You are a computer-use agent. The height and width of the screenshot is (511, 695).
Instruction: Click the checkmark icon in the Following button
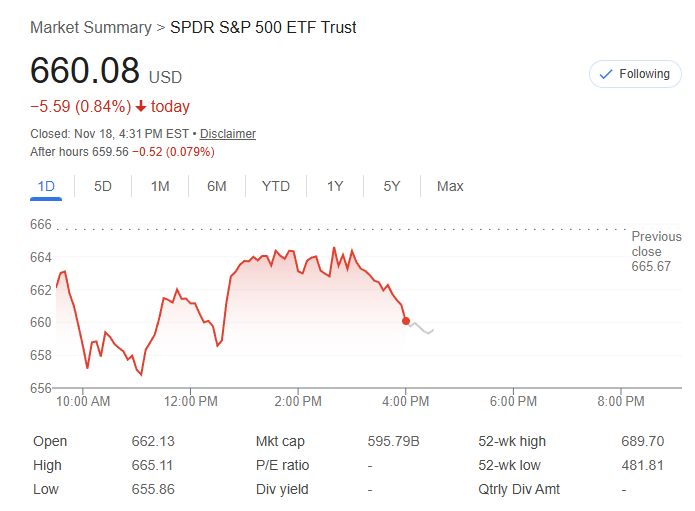(x=604, y=74)
